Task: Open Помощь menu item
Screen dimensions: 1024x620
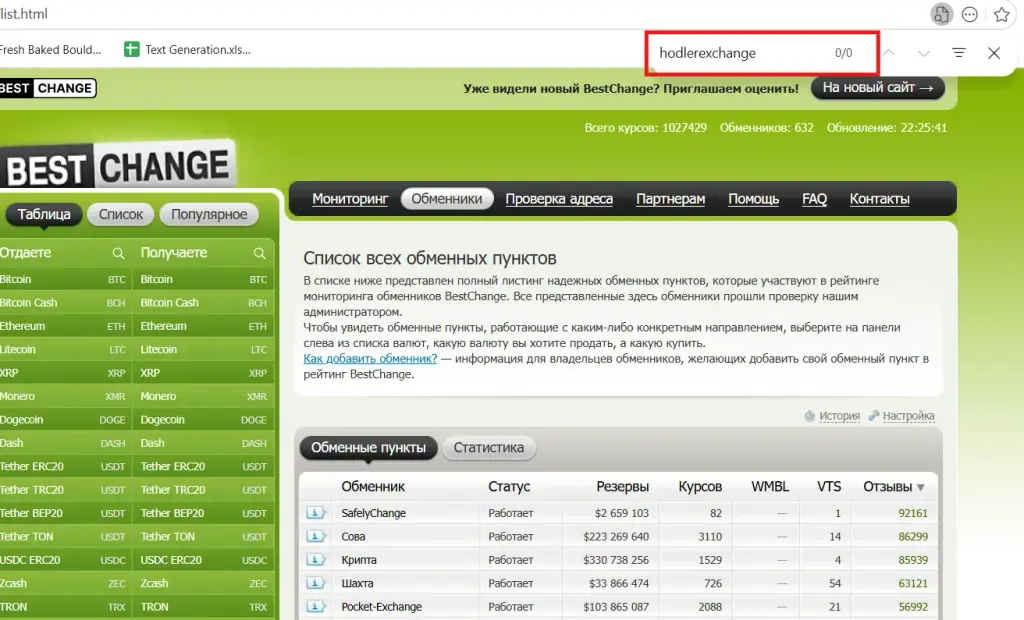Action: (754, 199)
